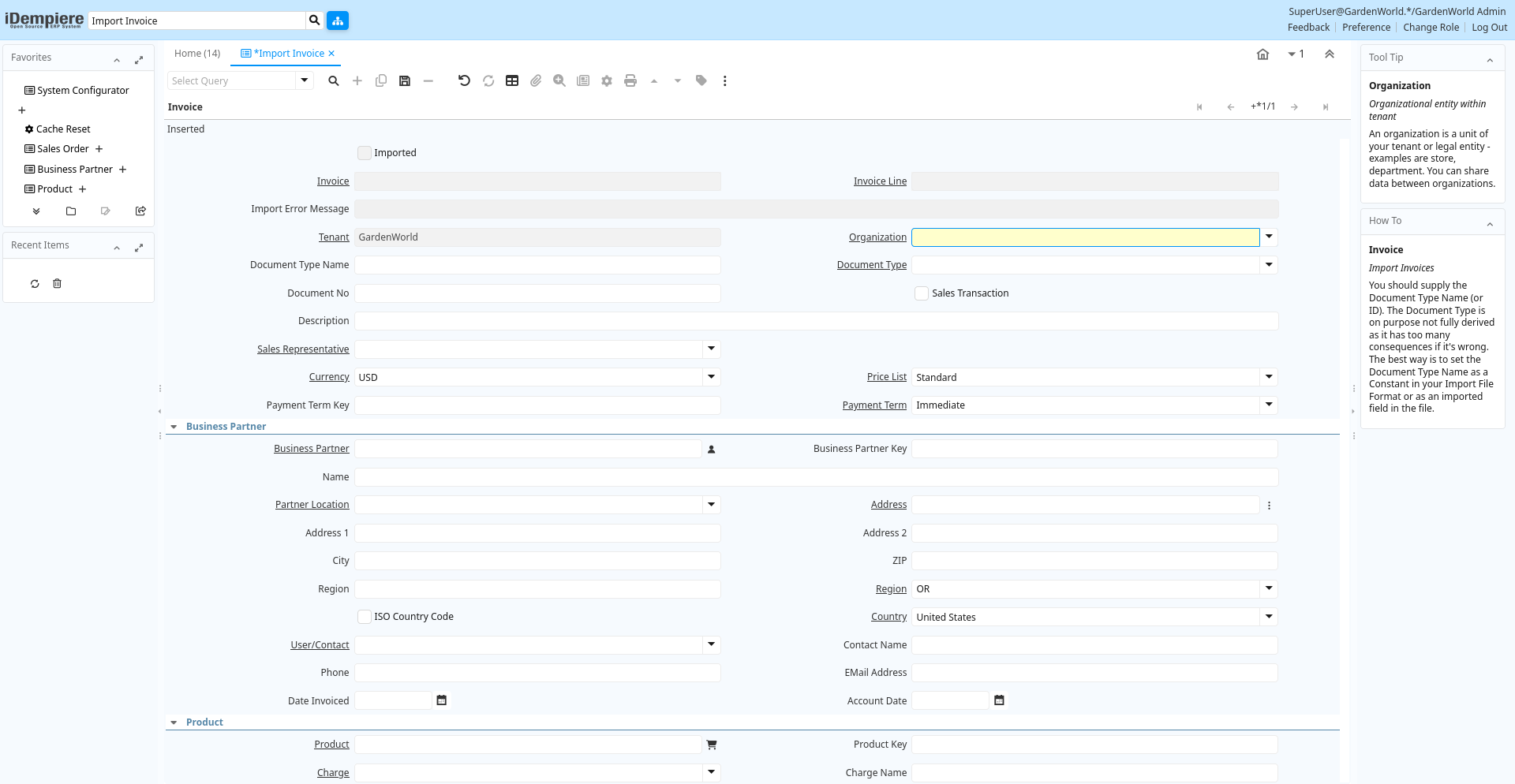Click into the Document No field
Image resolution: width=1515 pixels, height=784 pixels.
point(537,293)
